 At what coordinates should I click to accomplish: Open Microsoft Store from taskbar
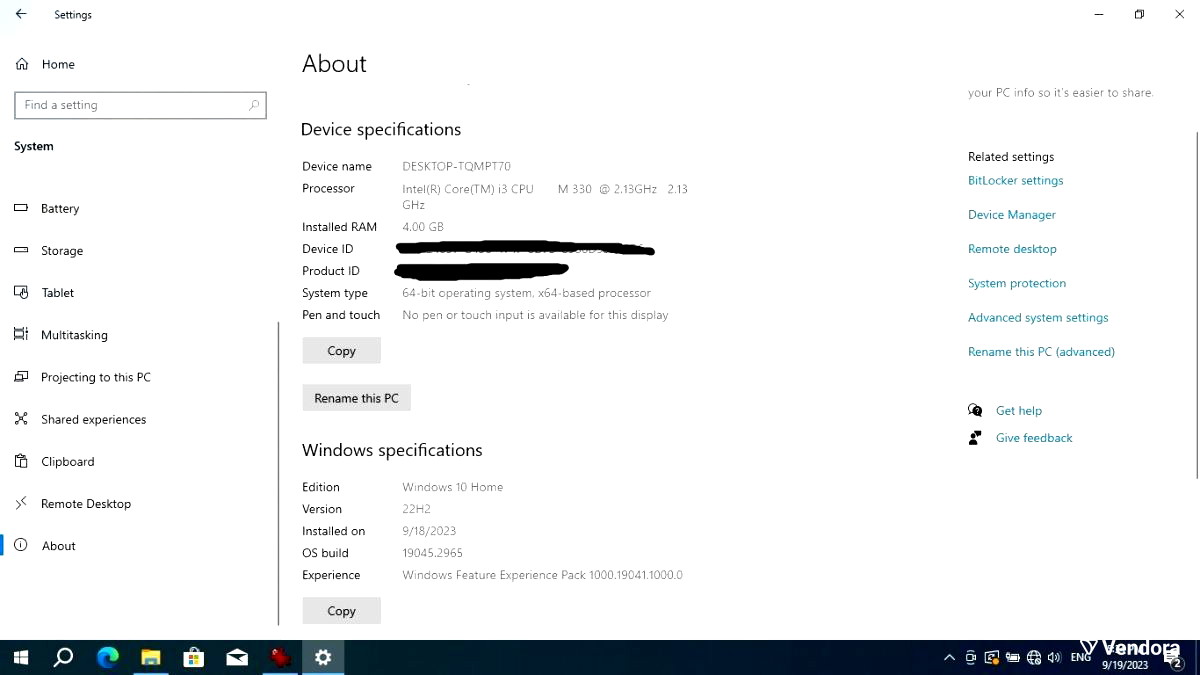pyautogui.click(x=194, y=657)
